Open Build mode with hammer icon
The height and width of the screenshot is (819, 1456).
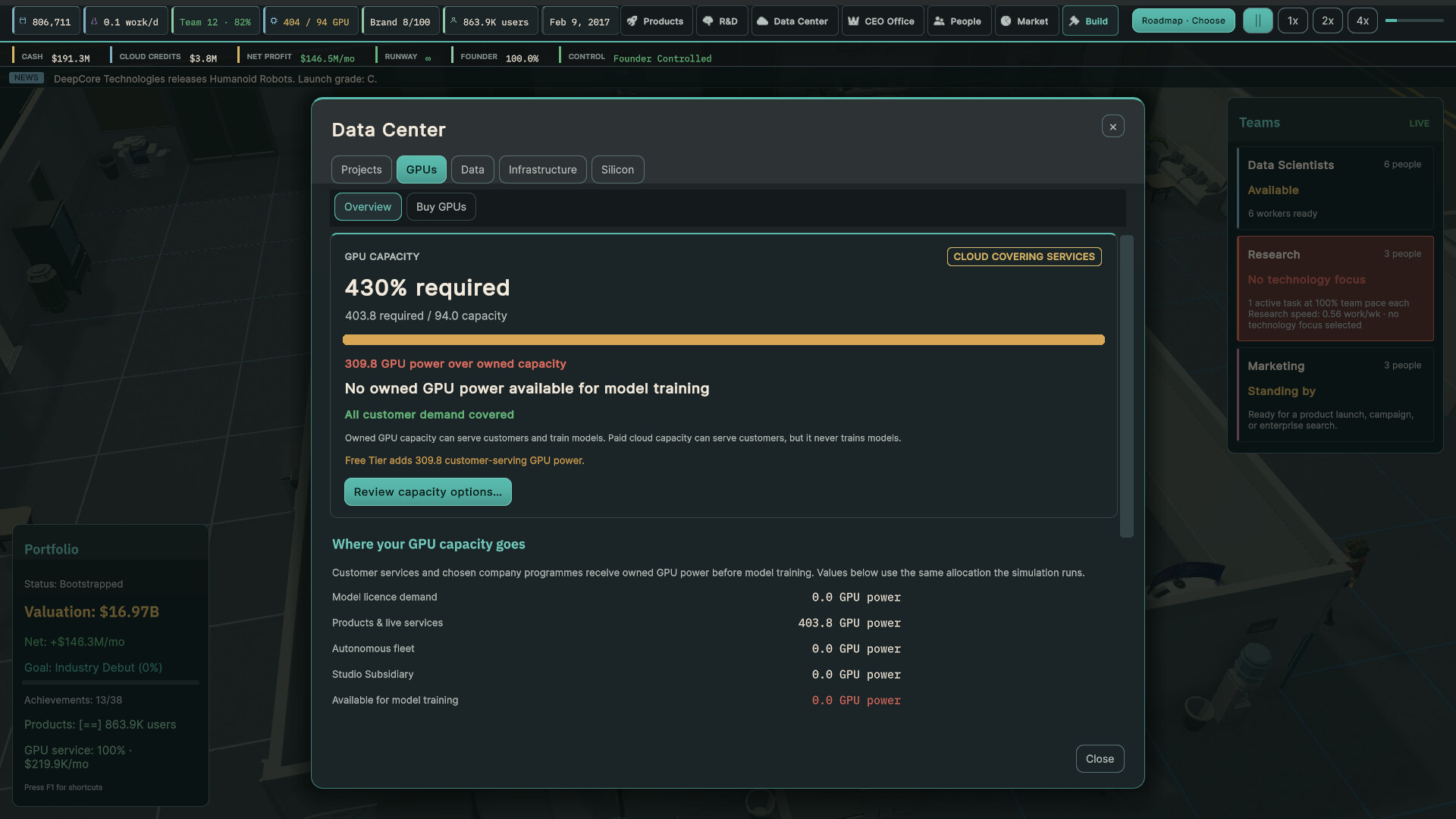(x=1090, y=21)
